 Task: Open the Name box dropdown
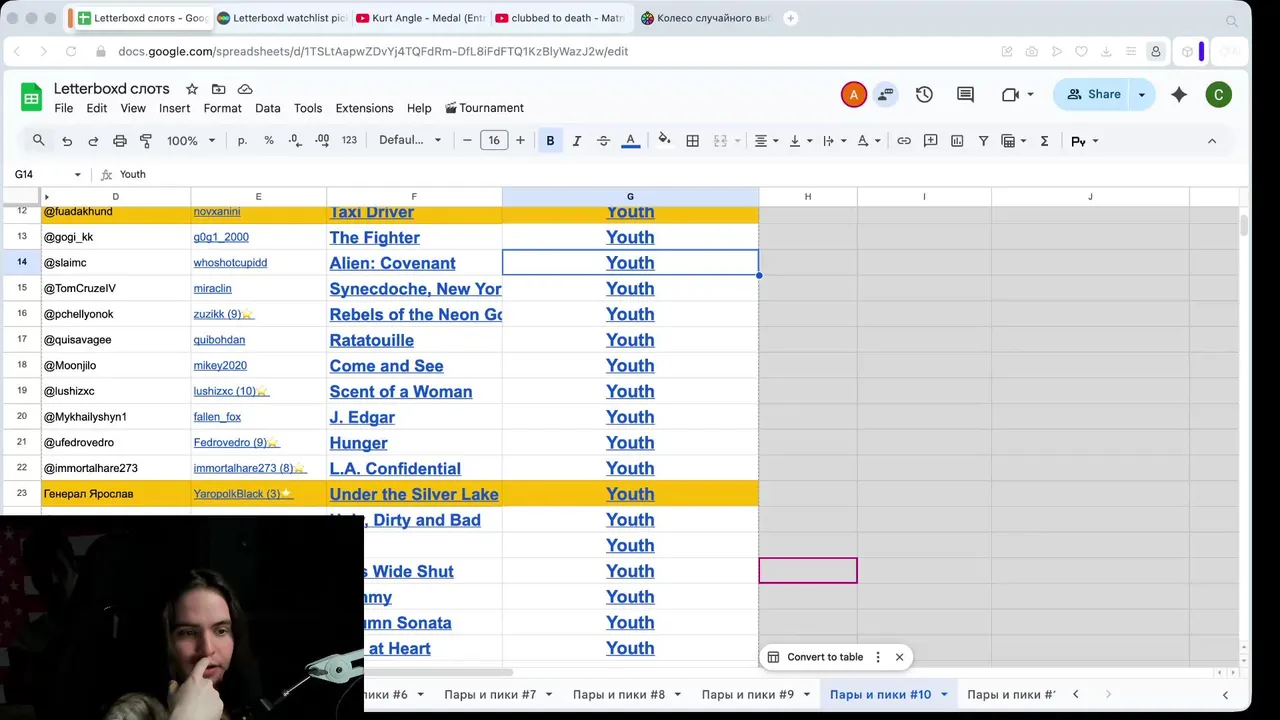[77, 174]
